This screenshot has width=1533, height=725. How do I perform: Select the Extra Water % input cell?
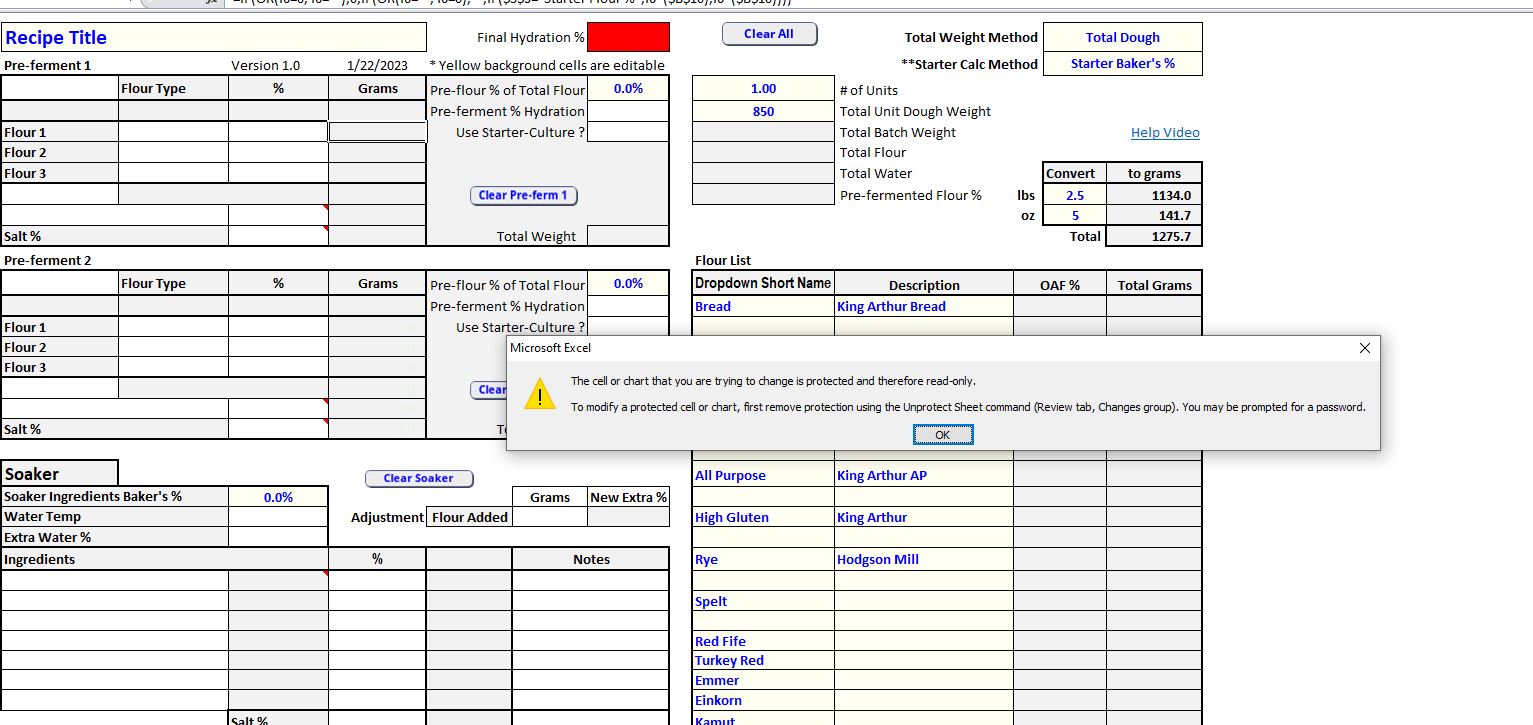(x=278, y=537)
